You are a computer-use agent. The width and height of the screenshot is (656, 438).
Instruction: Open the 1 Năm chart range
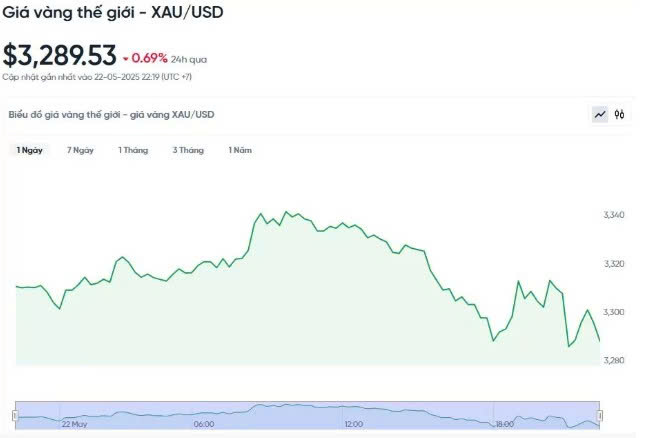point(240,150)
